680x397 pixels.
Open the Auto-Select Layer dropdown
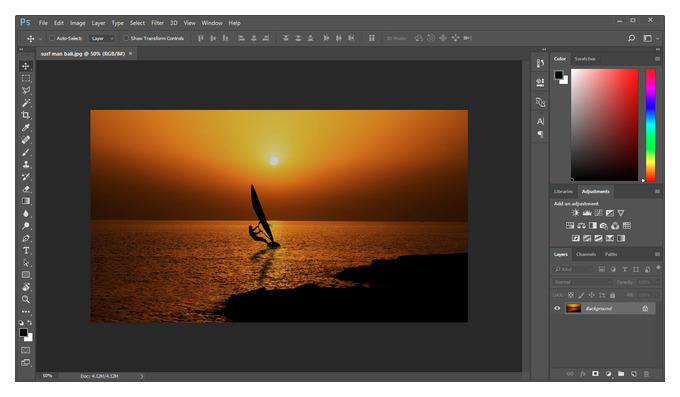102,38
